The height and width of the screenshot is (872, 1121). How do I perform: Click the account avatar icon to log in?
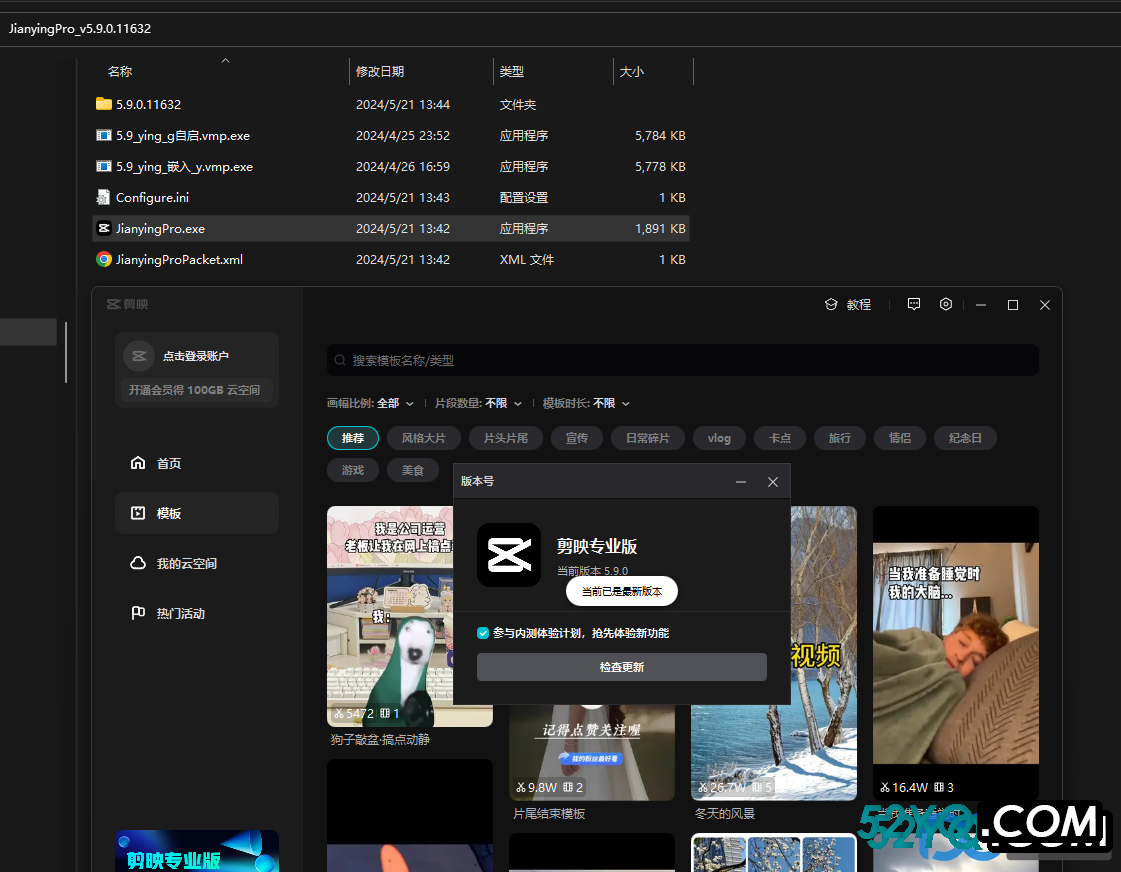[x=139, y=356]
